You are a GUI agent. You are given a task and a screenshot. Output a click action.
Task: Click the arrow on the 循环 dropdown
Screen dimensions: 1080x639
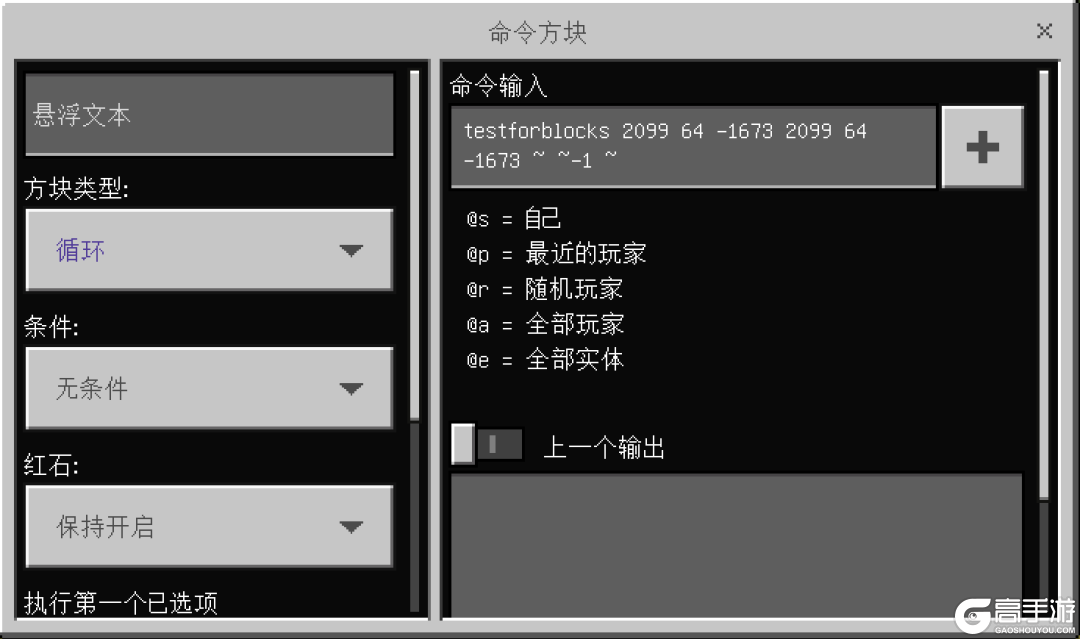tap(351, 251)
